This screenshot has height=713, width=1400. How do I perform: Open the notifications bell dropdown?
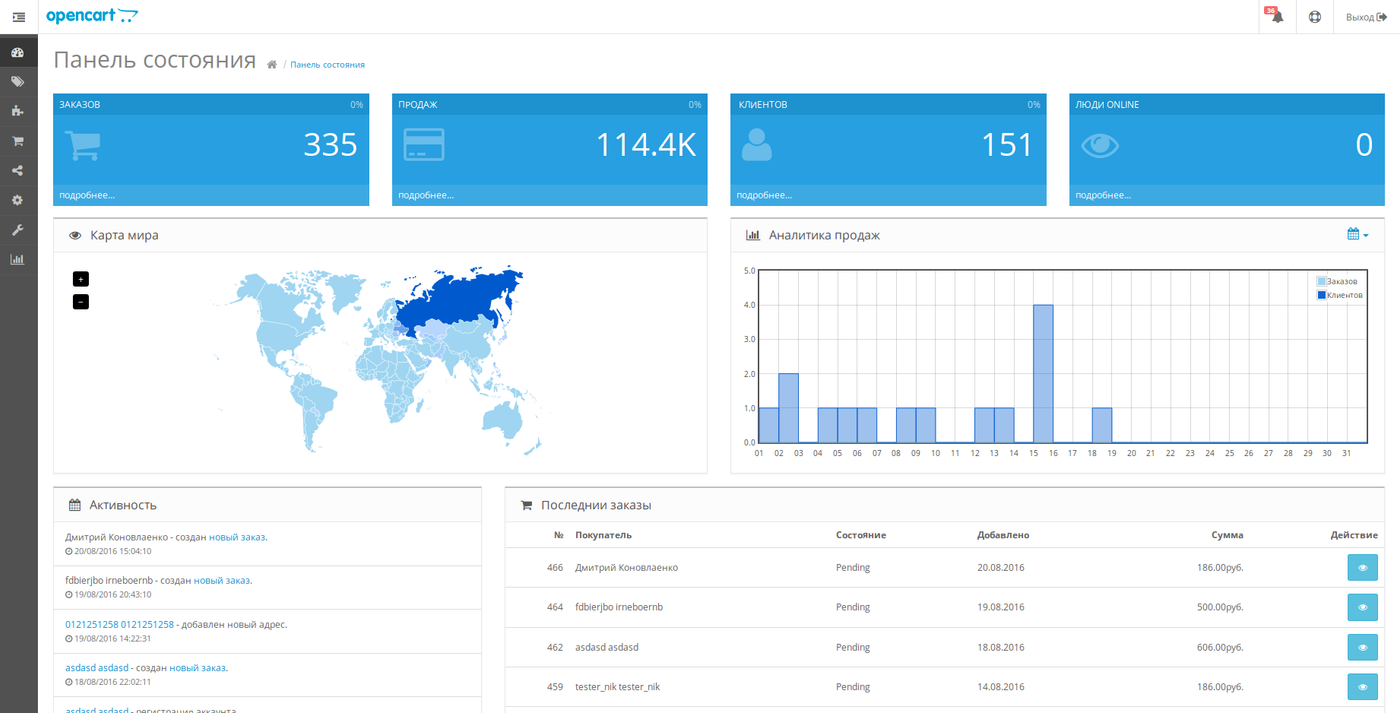tap(1277, 17)
